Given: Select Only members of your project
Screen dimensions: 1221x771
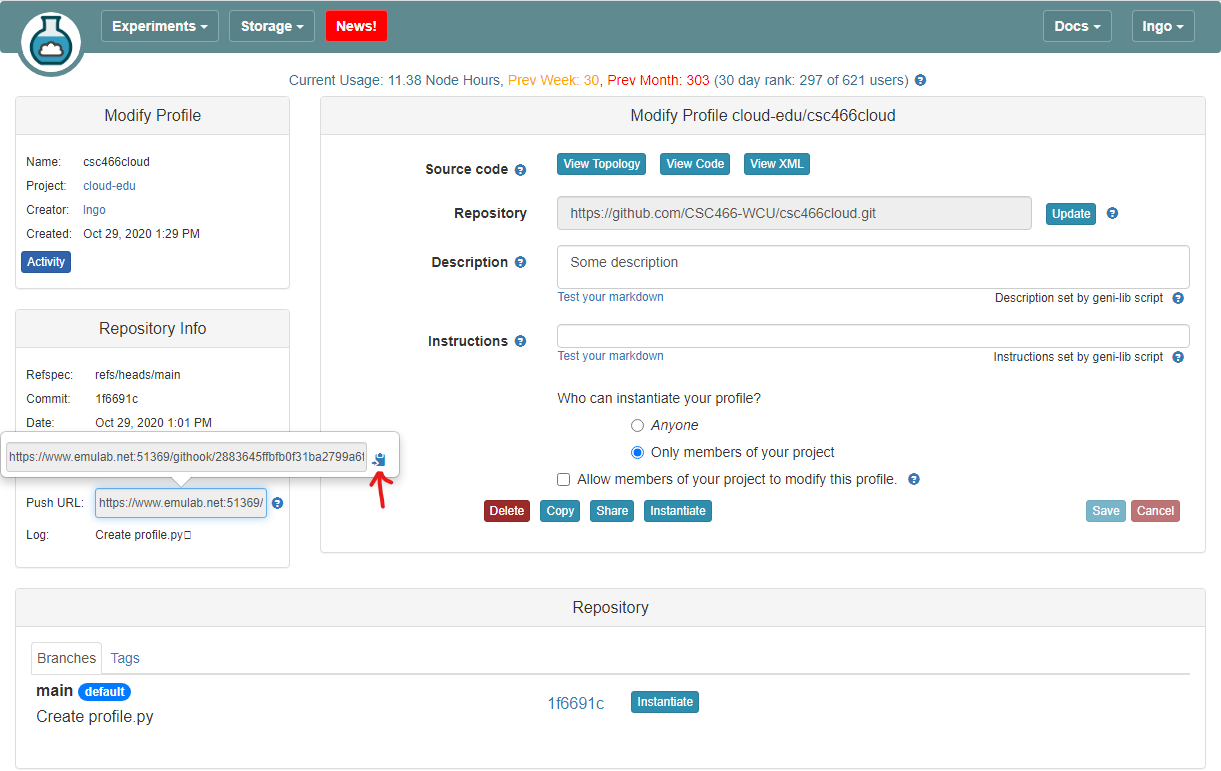Looking at the screenshot, I should [x=637, y=453].
